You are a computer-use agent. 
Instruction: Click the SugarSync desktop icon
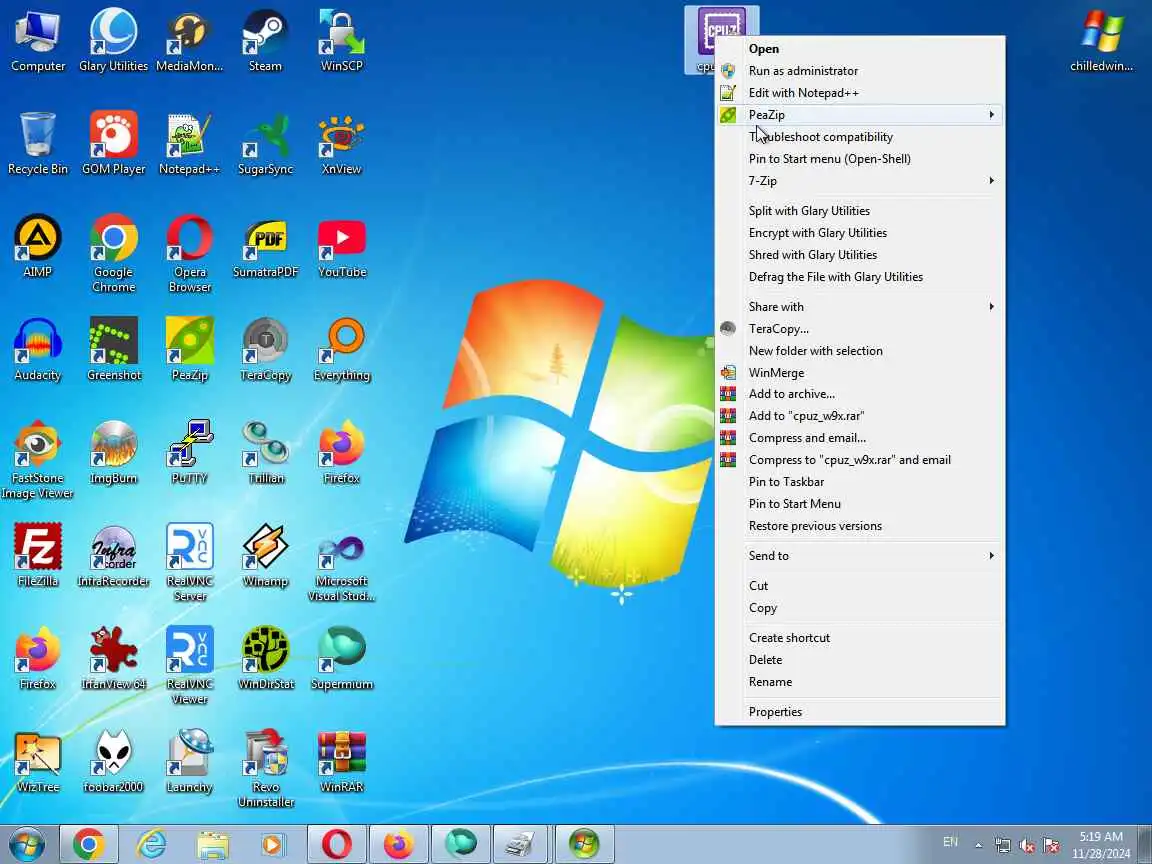[265, 143]
